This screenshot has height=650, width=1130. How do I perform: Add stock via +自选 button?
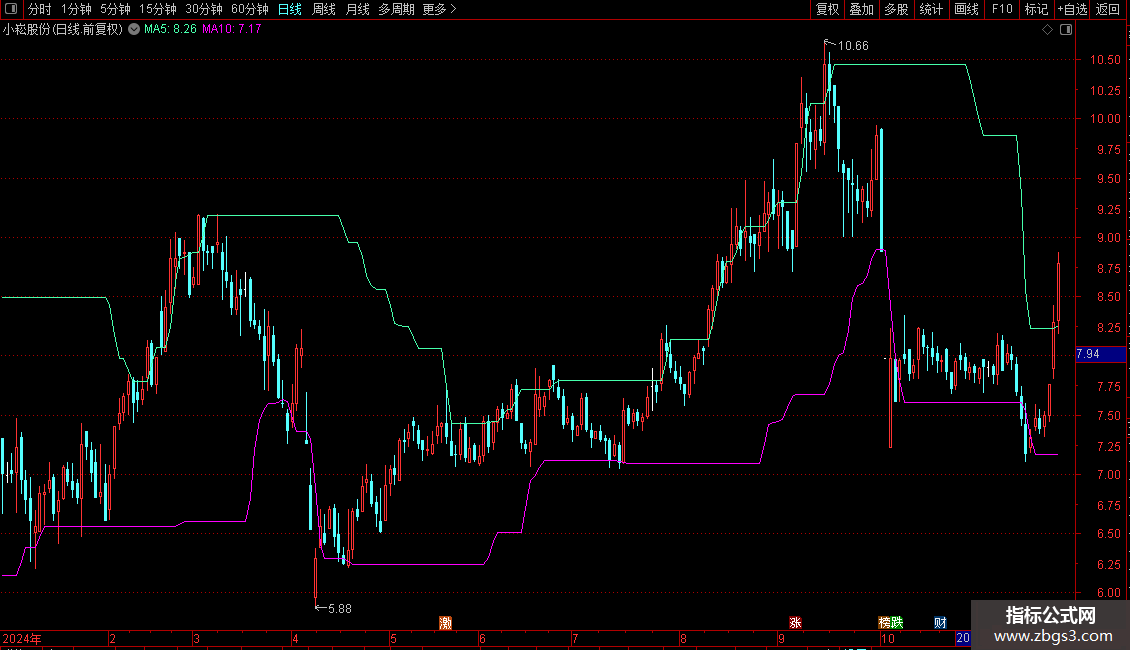click(1072, 9)
